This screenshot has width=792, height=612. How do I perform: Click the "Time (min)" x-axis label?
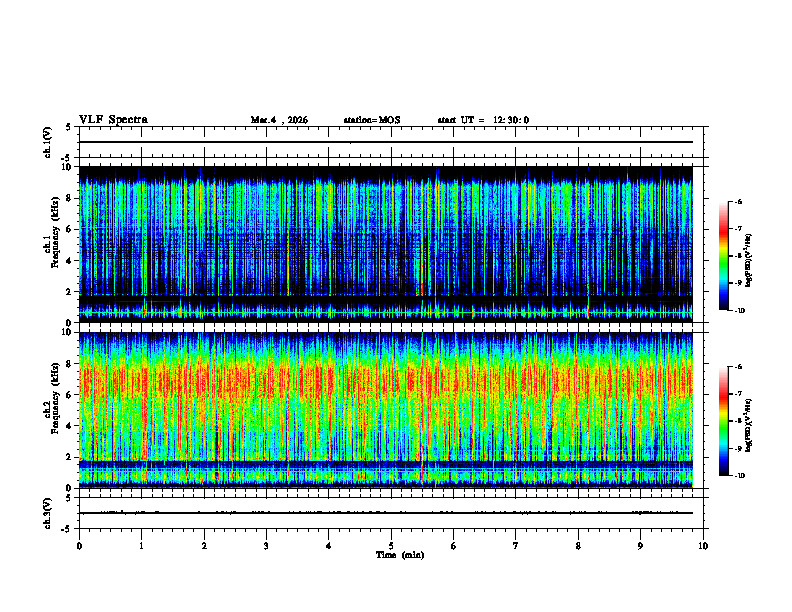point(400,555)
